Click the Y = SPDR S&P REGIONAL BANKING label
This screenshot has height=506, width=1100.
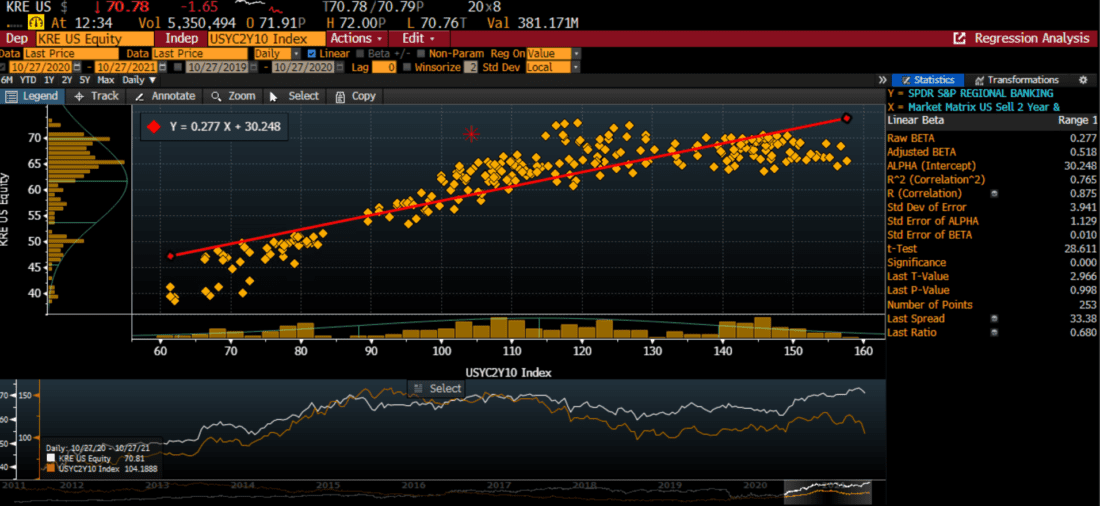(970, 93)
